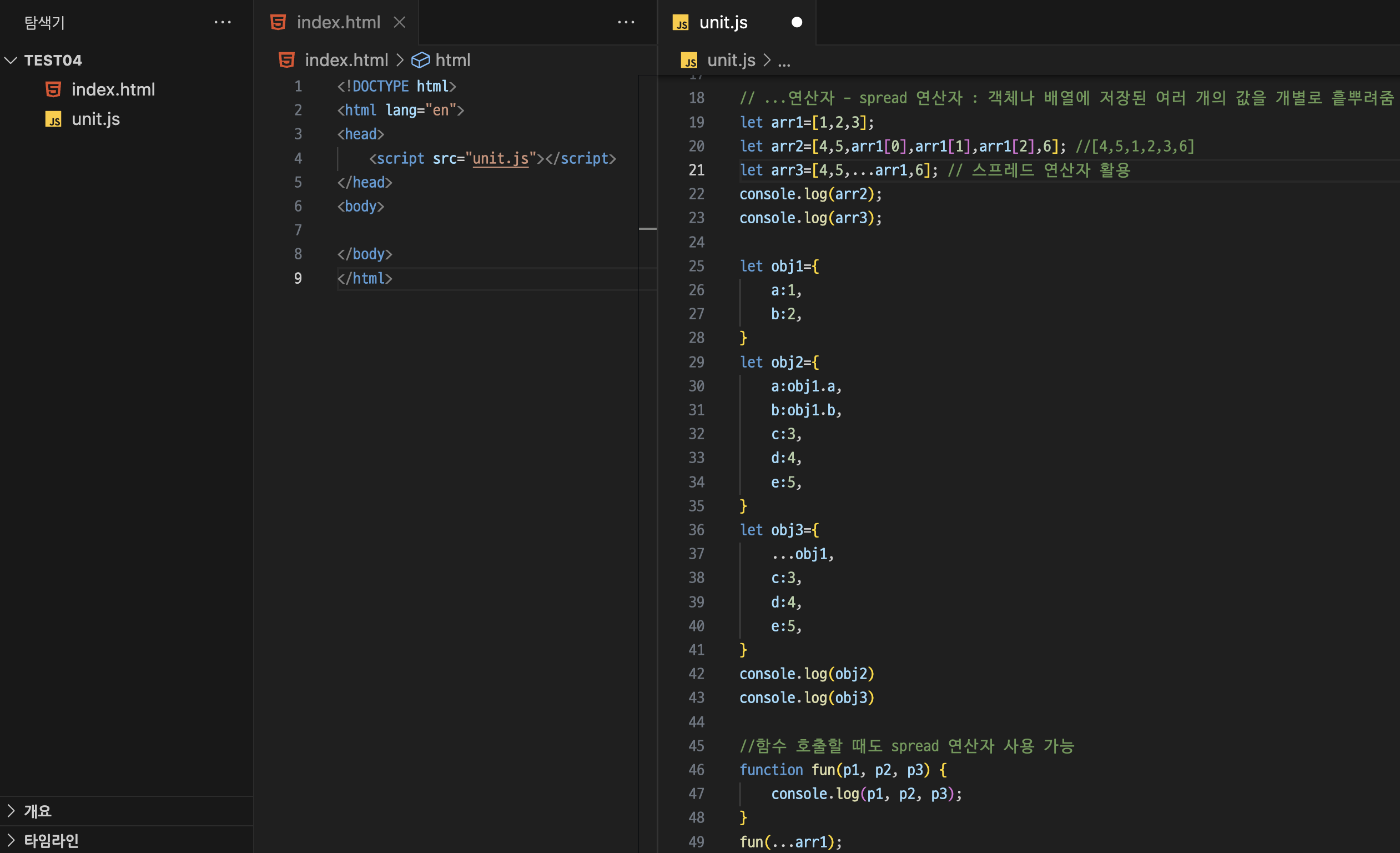The width and height of the screenshot is (1400, 853).
Task: Place cursor on <!DOCTYPE html> line
Action: click(396, 86)
